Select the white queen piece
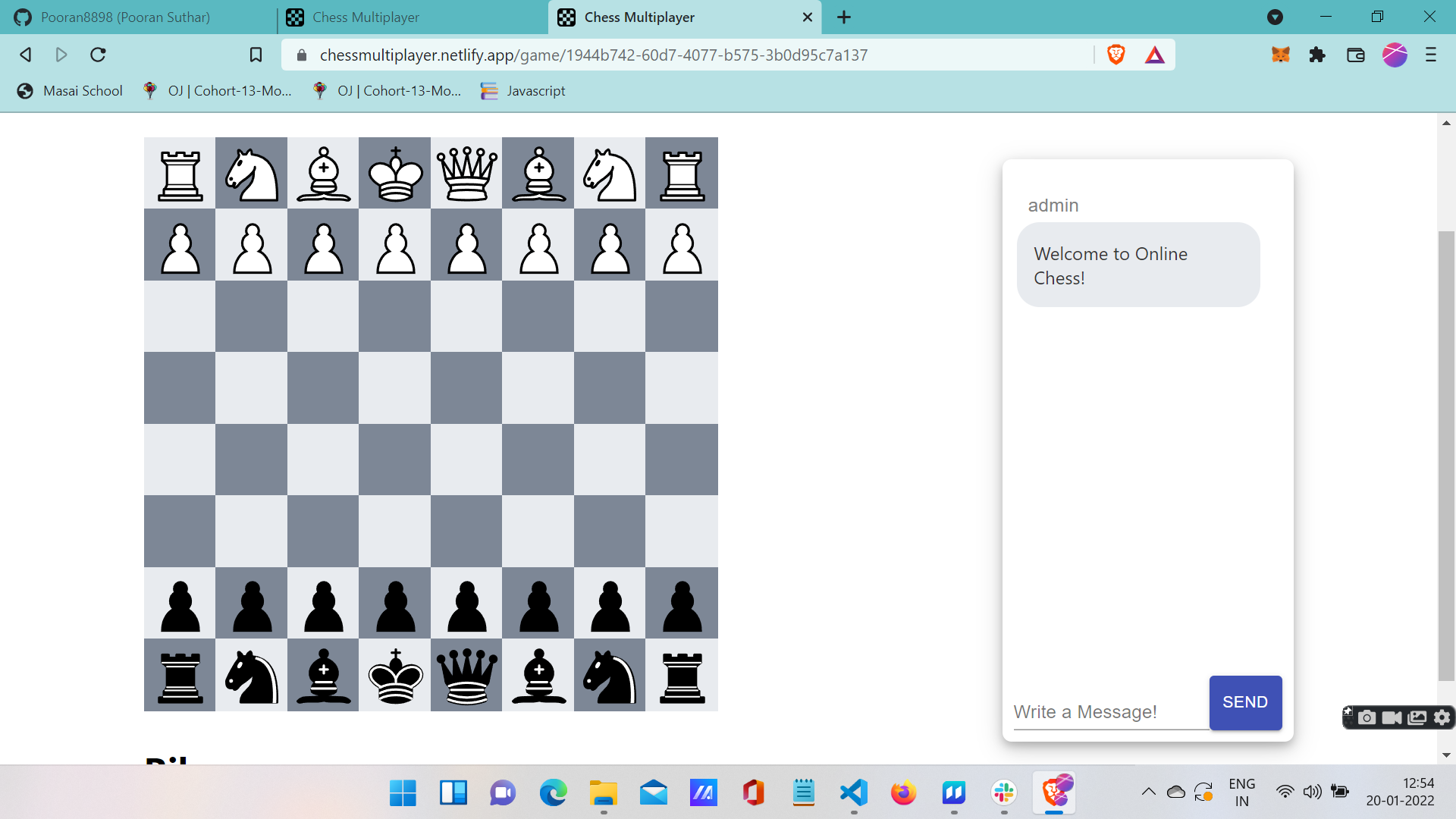This screenshot has height=819, width=1456. [x=466, y=174]
